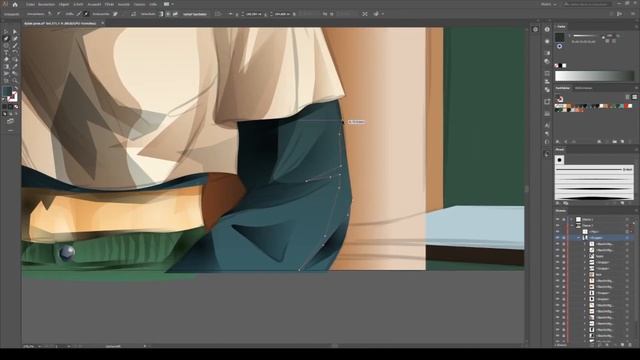This screenshot has width=640, height=360.
Task: Open the Ansicht menu
Action: [124, 4]
